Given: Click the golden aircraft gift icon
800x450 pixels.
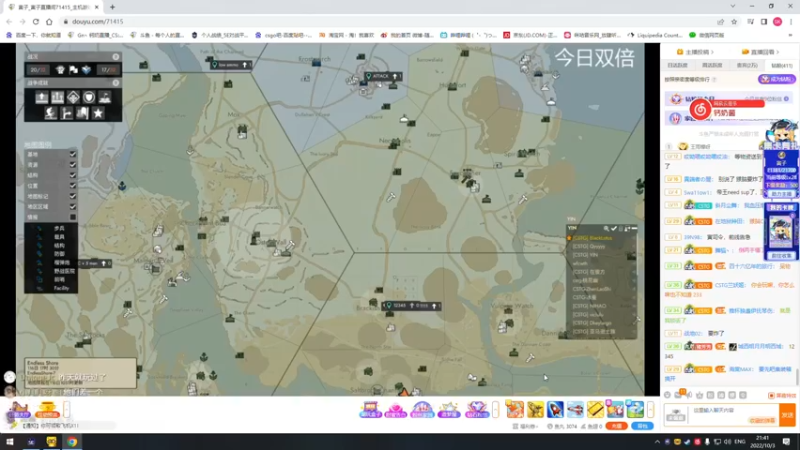Looking at the screenshot, I should [x=535, y=409].
